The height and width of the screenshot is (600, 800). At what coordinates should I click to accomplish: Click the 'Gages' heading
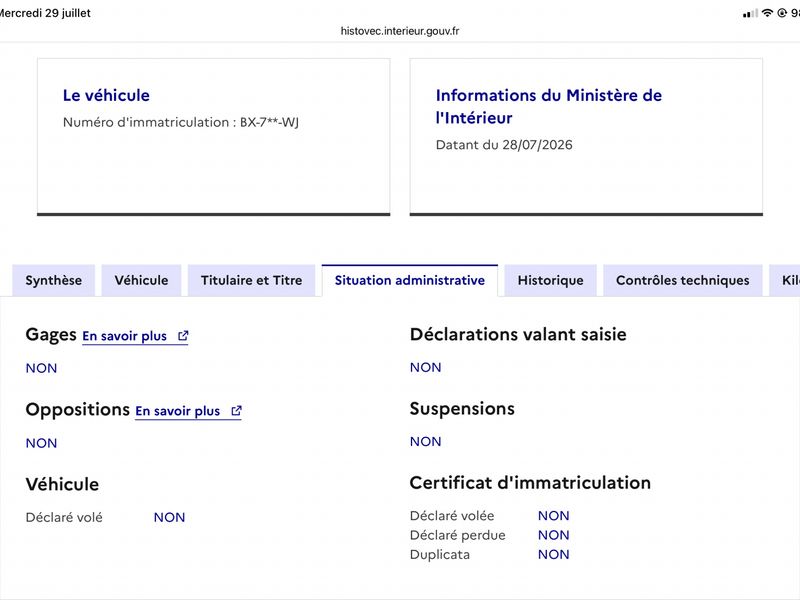pos(51,335)
